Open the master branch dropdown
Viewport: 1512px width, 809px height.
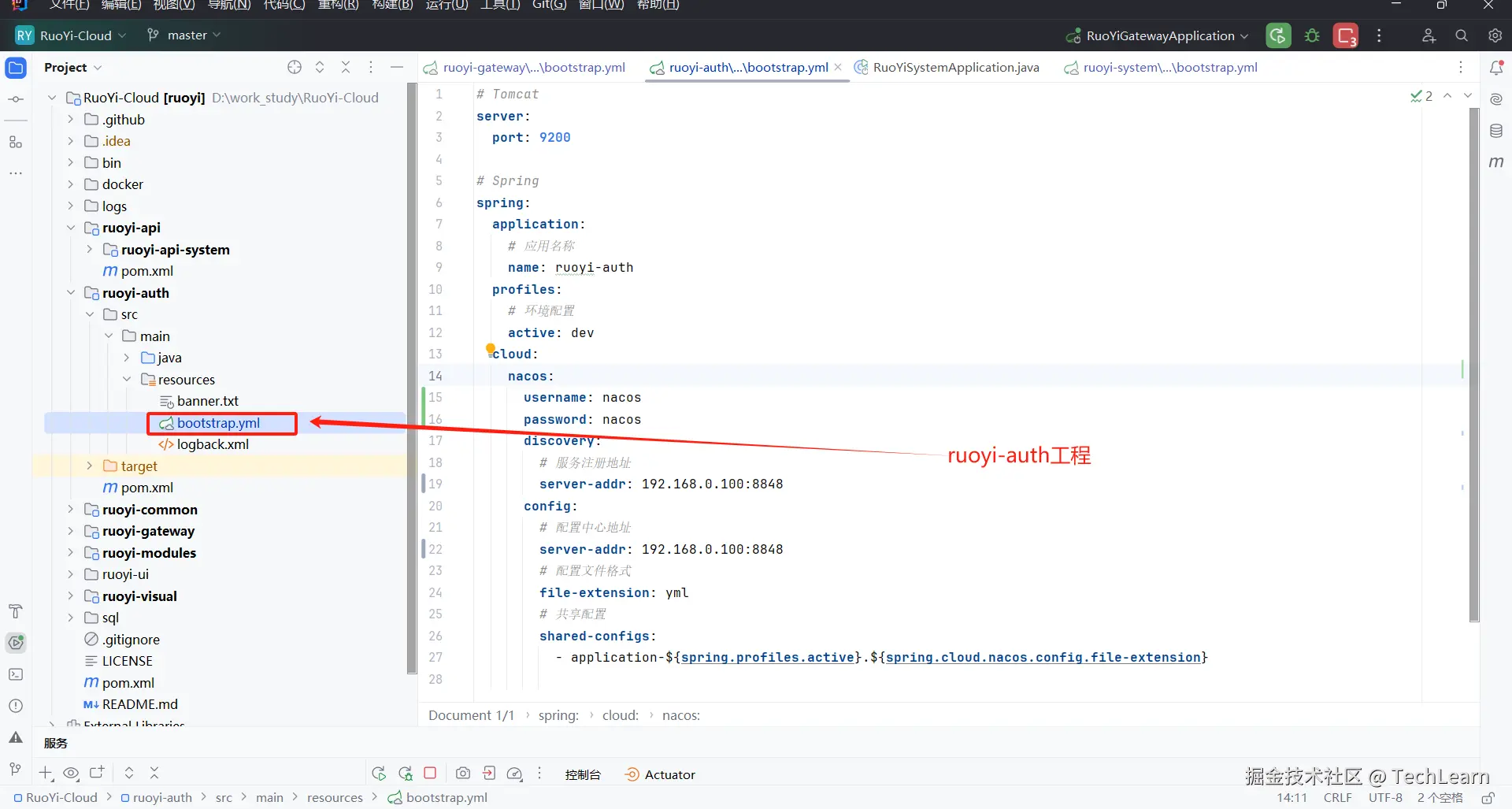pyautogui.click(x=184, y=35)
